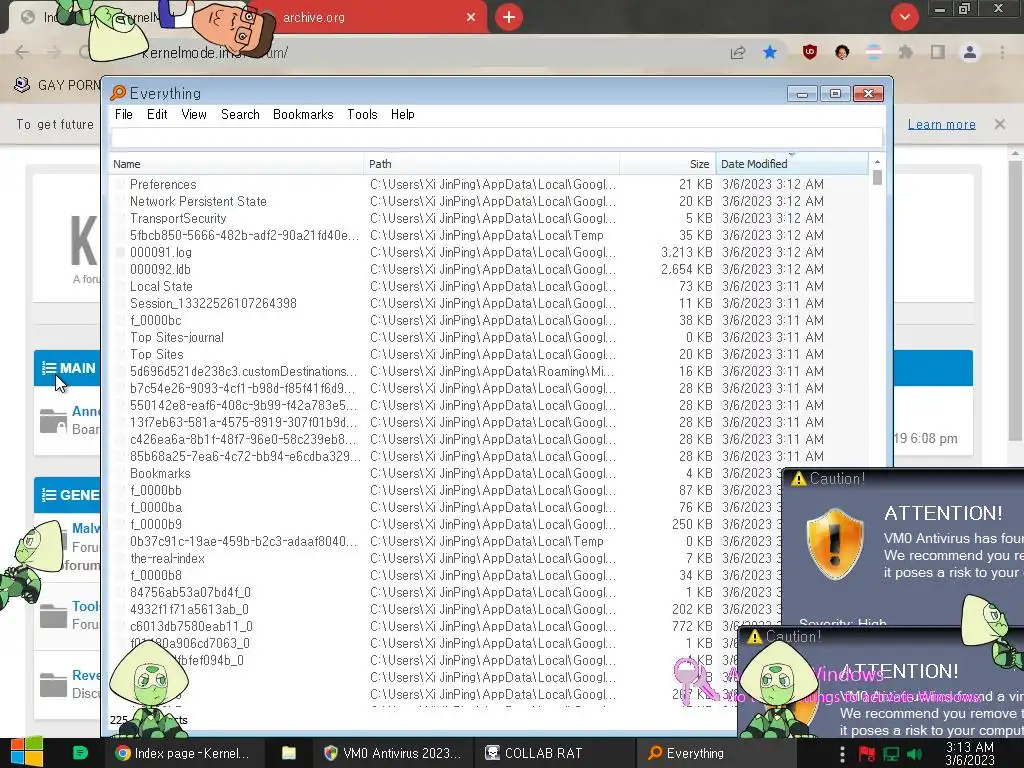The height and width of the screenshot is (768, 1024).
Task: Open File Explorer from the taskbar
Action: tap(289, 753)
